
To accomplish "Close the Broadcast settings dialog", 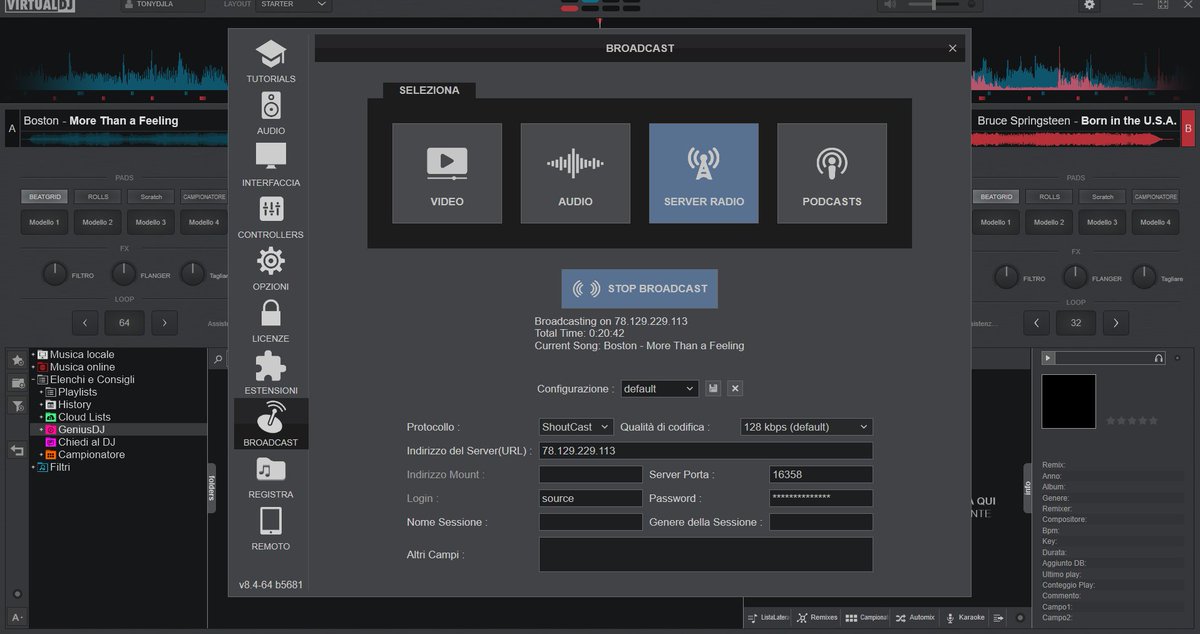I will pos(952,48).
